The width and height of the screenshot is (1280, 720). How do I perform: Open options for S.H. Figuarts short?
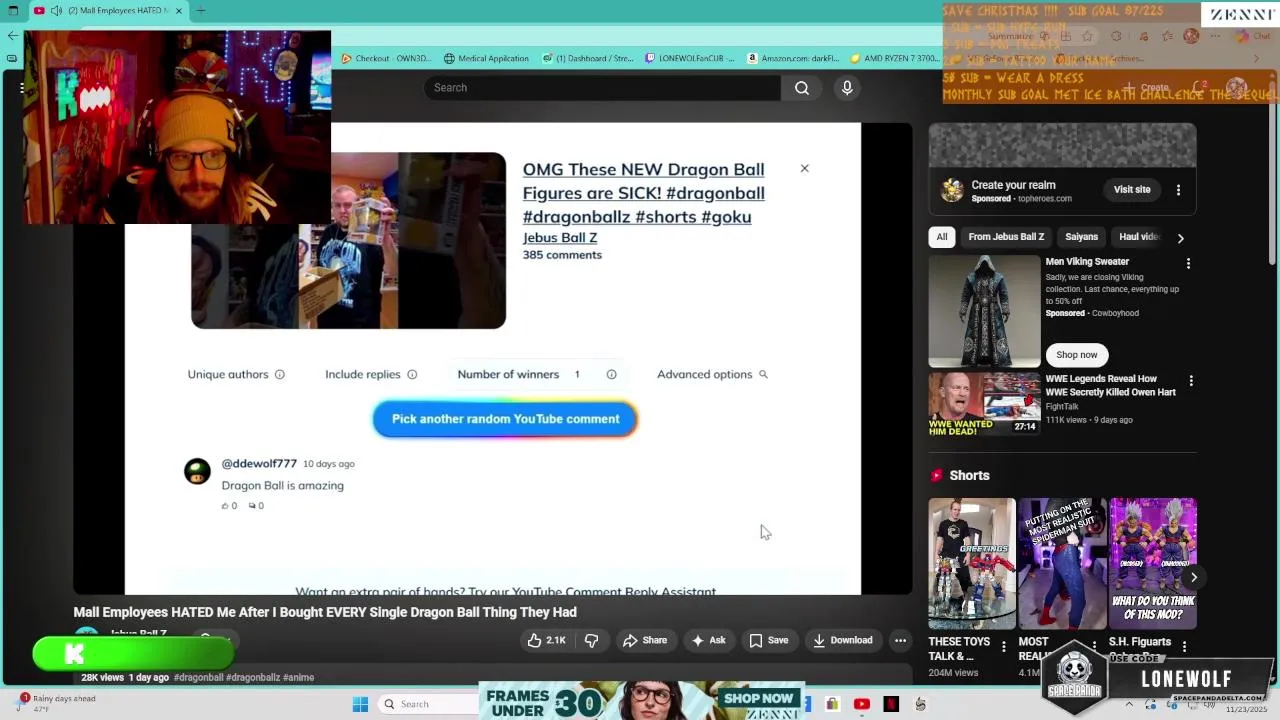pyautogui.click(x=1184, y=647)
